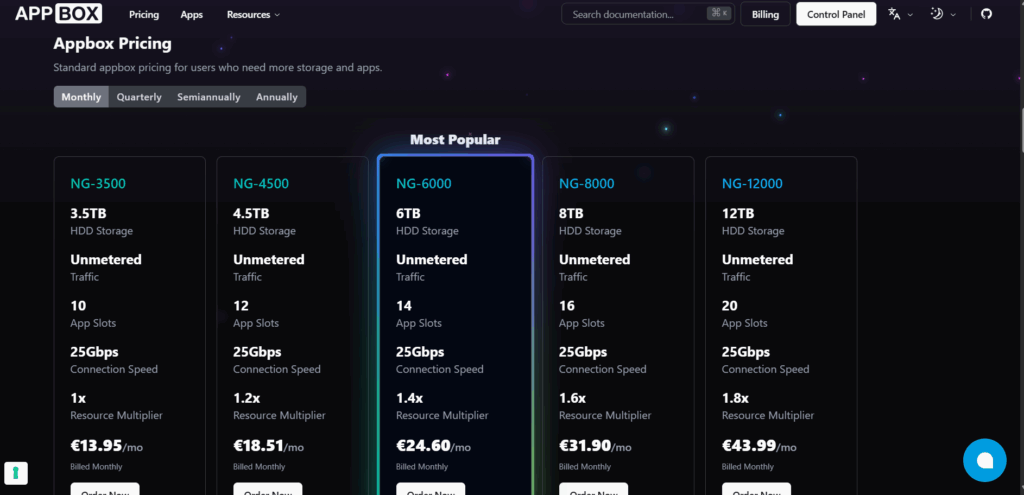Open the Apps menu item
The height and width of the screenshot is (495, 1024).
[x=191, y=14]
